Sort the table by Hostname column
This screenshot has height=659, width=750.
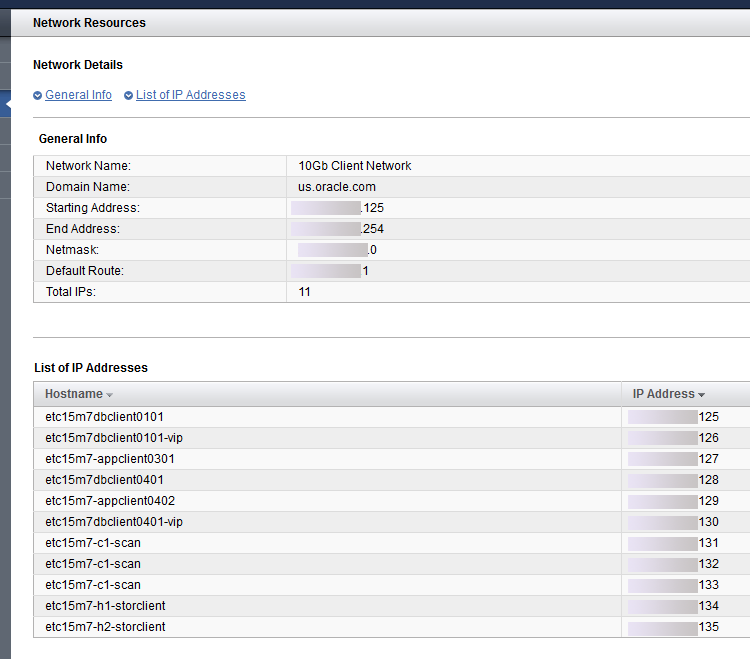coord(78,394)
